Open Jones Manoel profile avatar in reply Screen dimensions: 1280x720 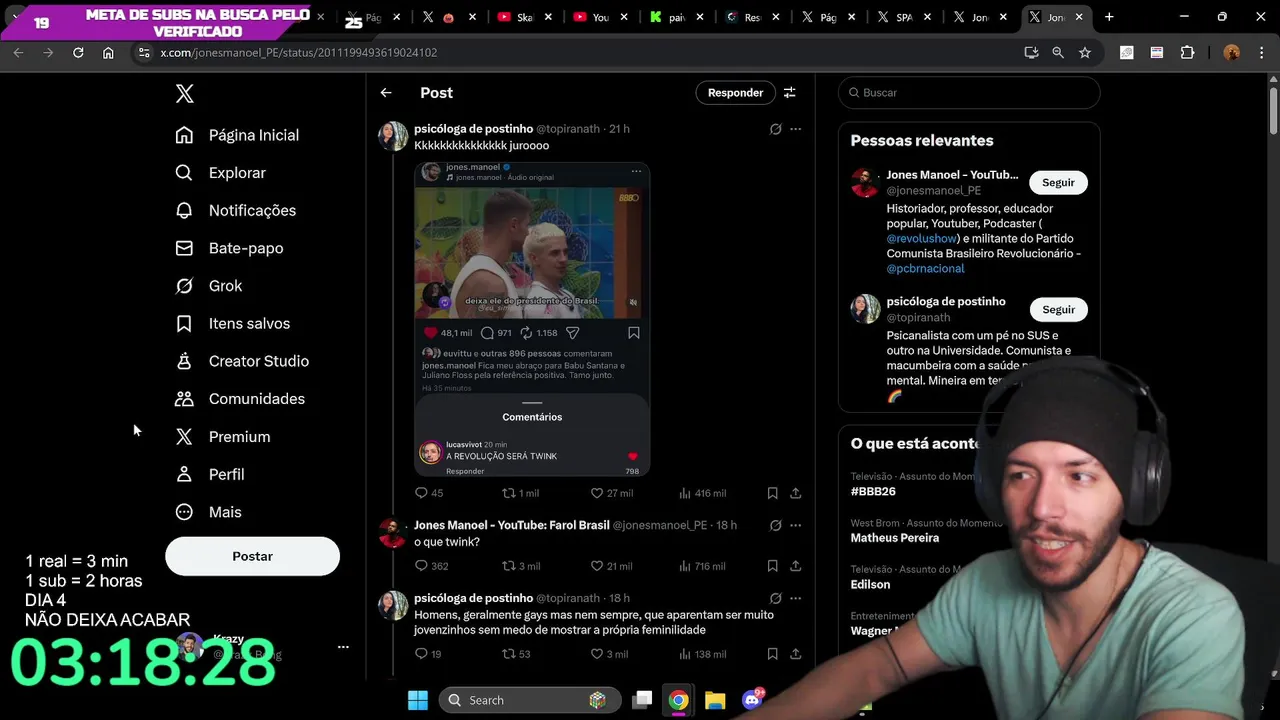click(x=392, y=533)
